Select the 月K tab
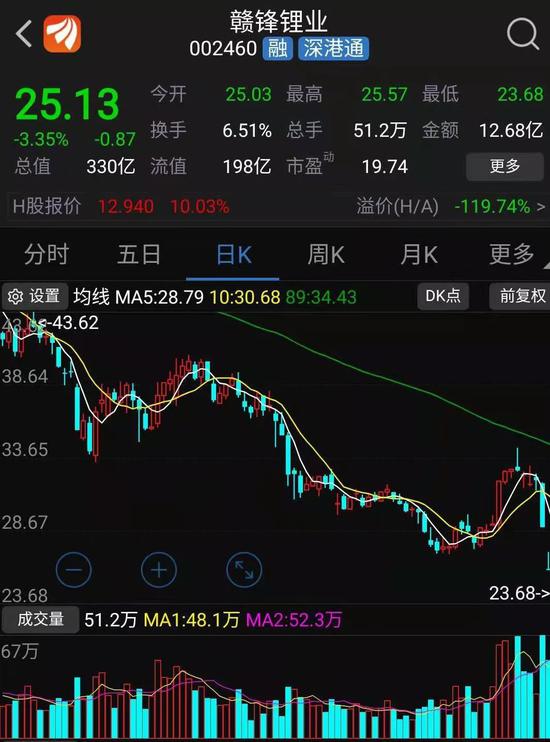 click(x=419, y=254)
